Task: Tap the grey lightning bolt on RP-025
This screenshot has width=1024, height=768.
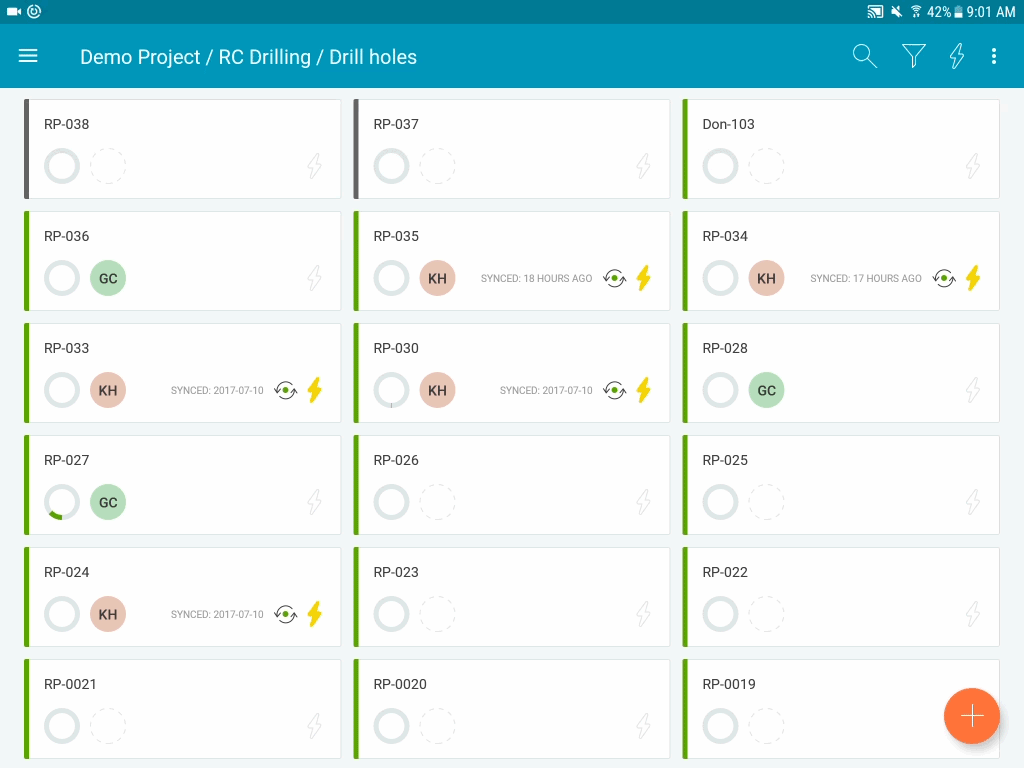Action: pyautogui.click(x=972, y=502)
